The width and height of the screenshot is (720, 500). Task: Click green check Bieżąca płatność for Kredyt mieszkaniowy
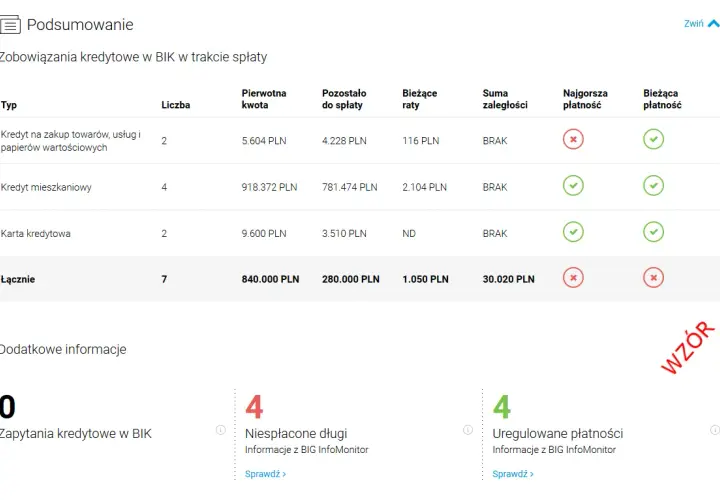[653, 185]
